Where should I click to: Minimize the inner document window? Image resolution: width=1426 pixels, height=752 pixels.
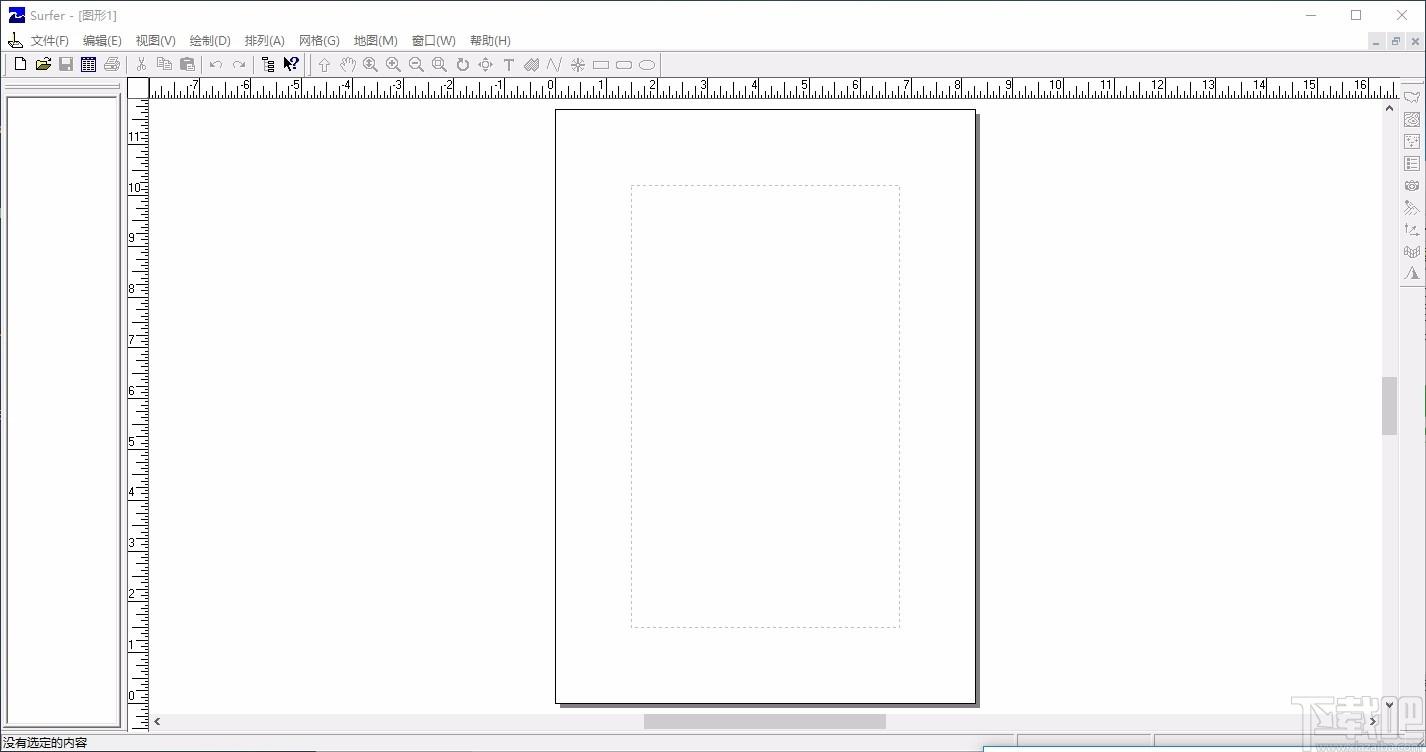click(1377, 41)
